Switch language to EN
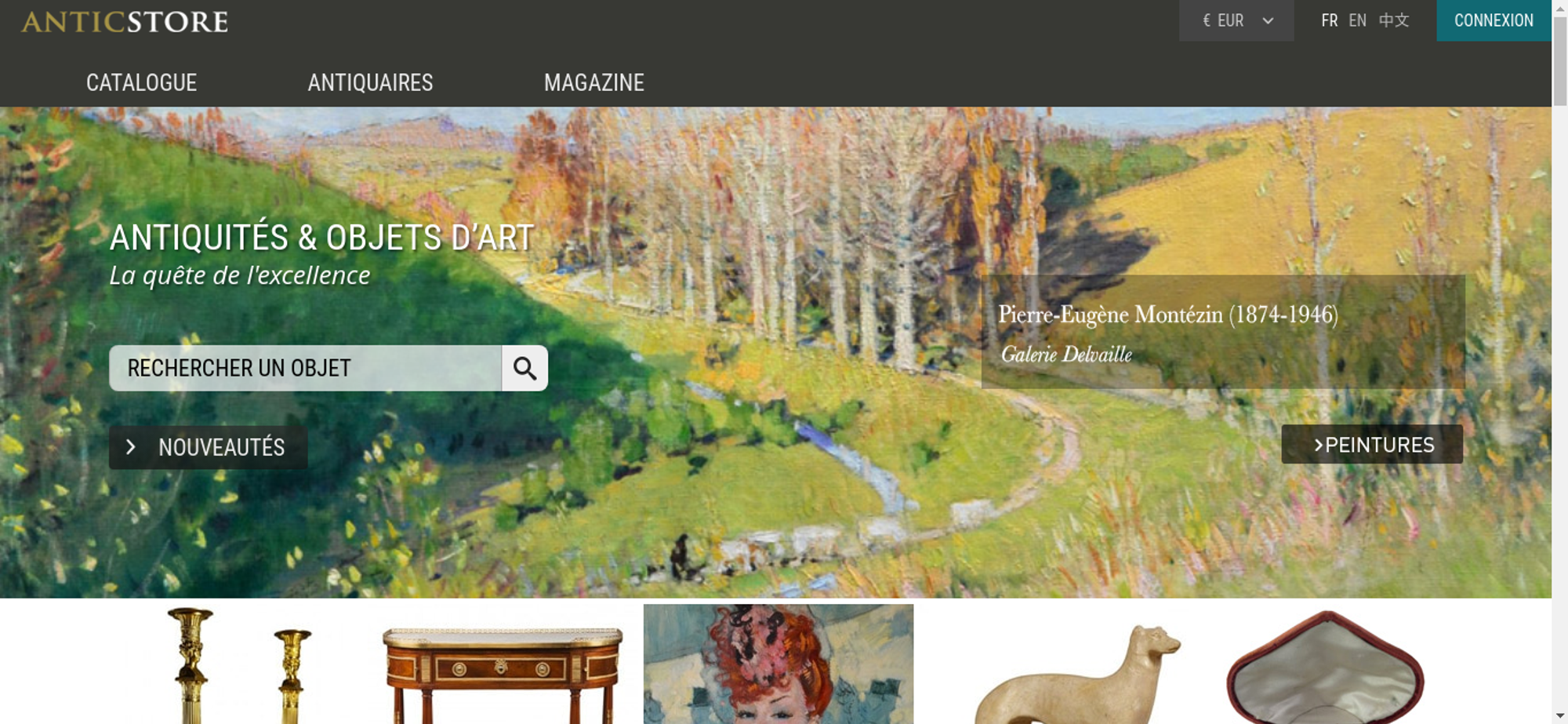Viewport: 1568px width, 724px height. 1357,20
